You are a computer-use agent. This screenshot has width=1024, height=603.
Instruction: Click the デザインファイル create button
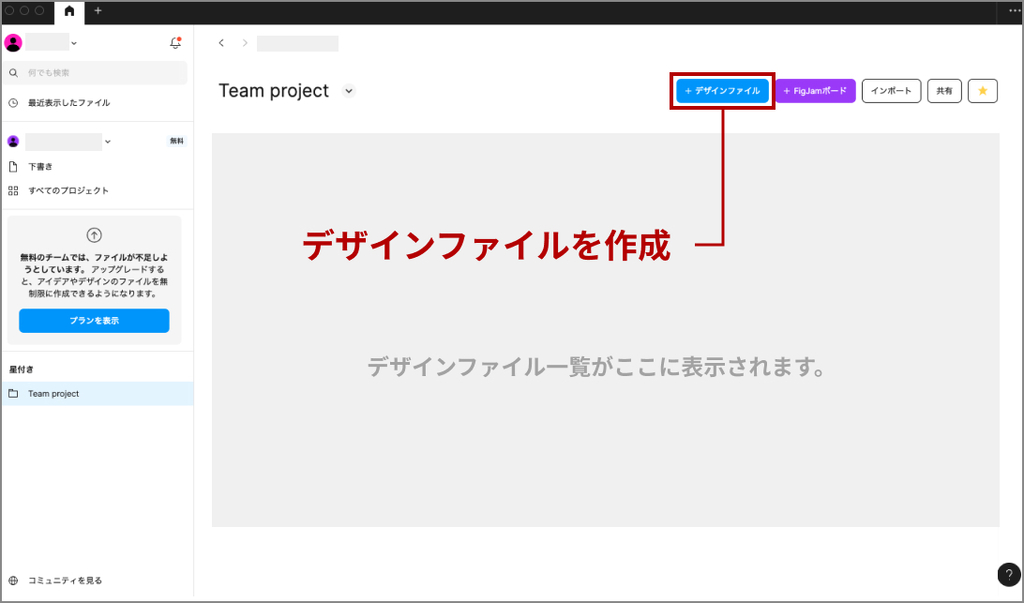[x=722, y=91]
